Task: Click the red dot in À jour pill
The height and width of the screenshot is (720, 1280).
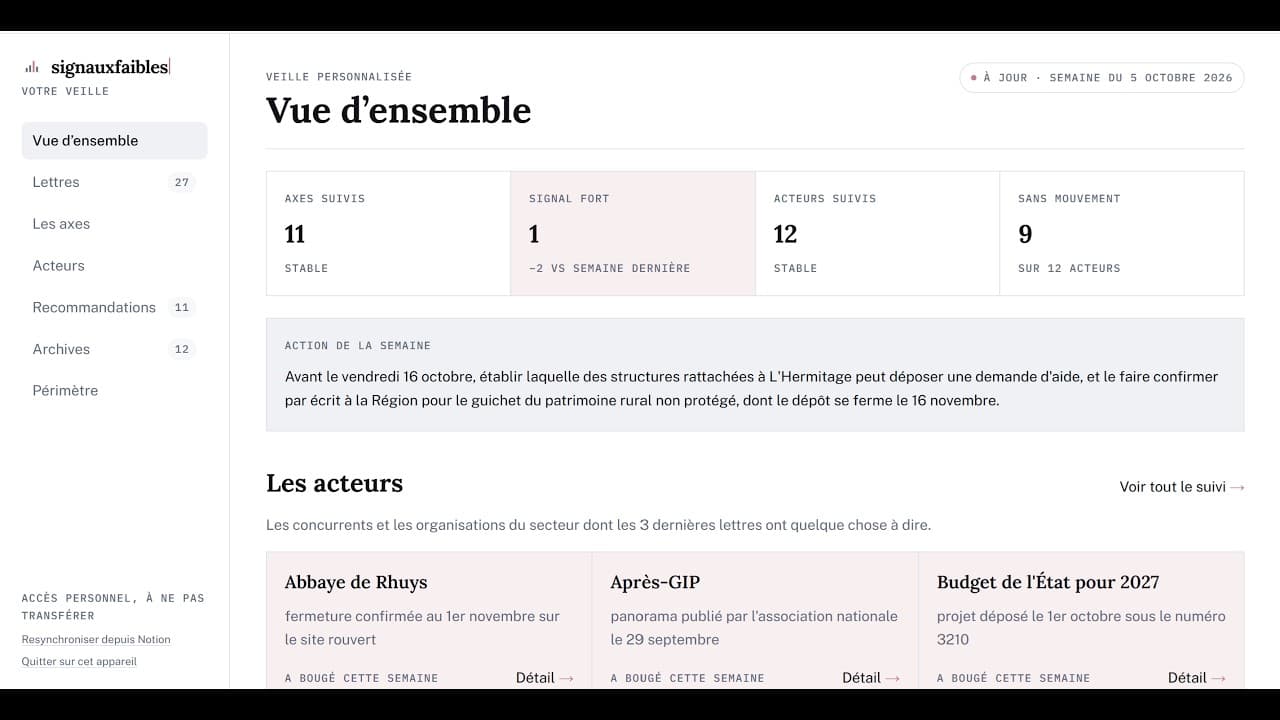Action: [973, 78]
